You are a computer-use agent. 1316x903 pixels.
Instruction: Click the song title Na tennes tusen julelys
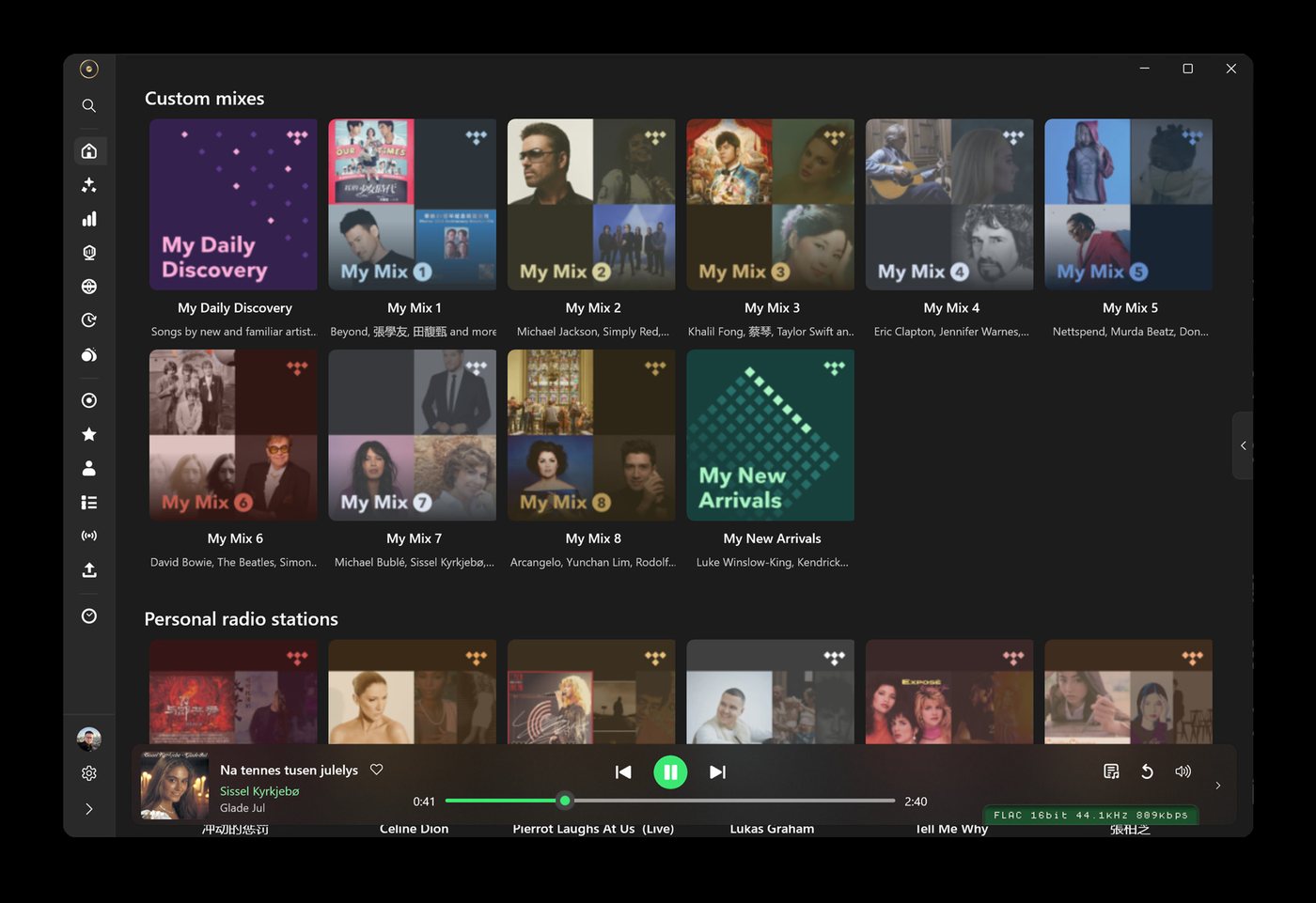[x=289, y=770]
